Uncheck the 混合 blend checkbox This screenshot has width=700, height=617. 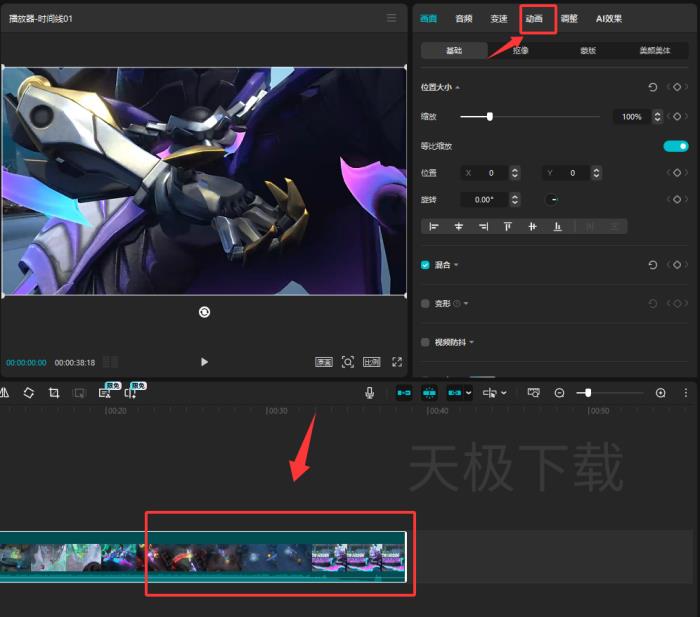pyautogui.click(x=426, y=265)
